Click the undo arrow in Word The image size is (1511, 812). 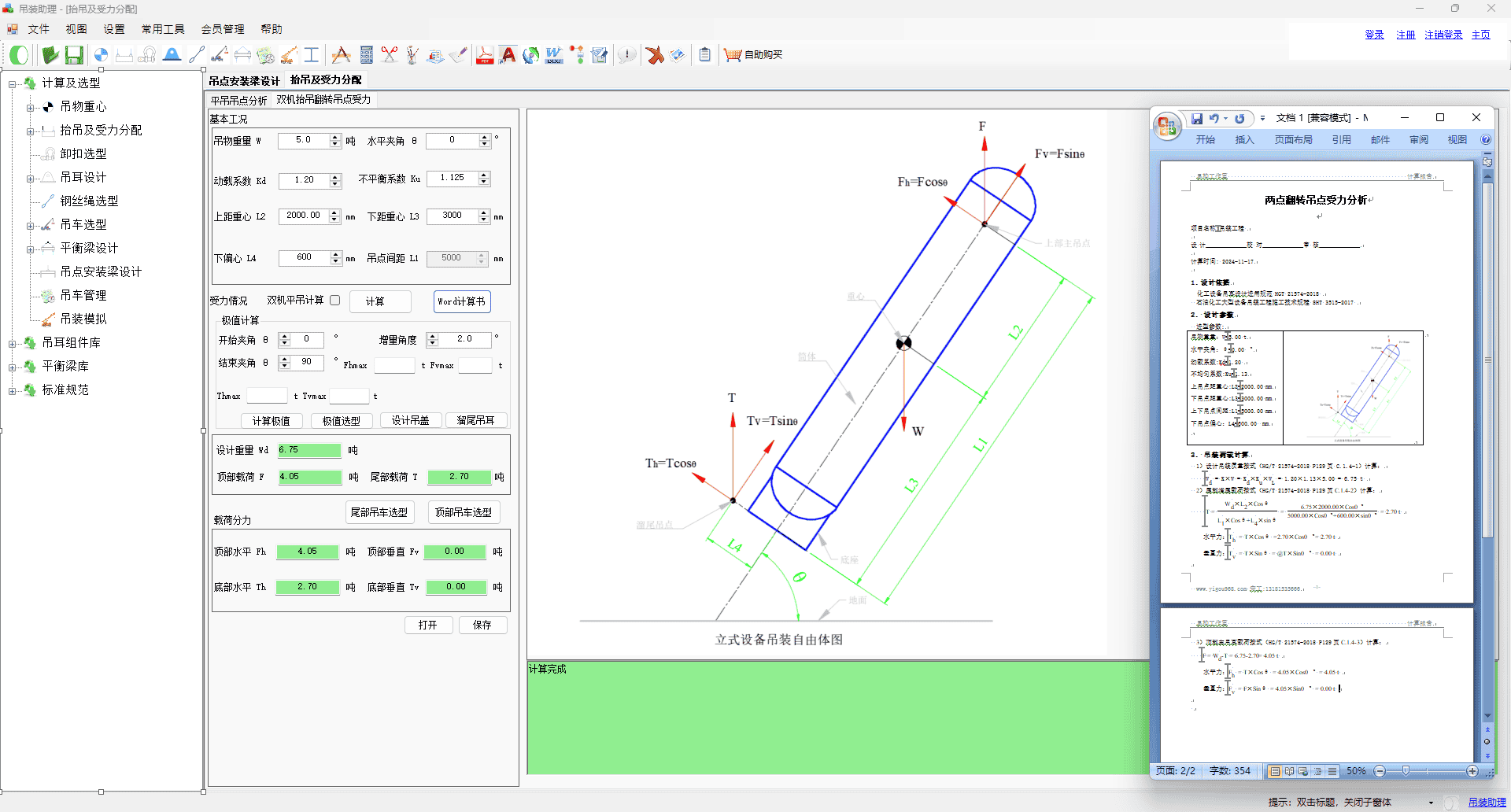(x=1214, y=118)
